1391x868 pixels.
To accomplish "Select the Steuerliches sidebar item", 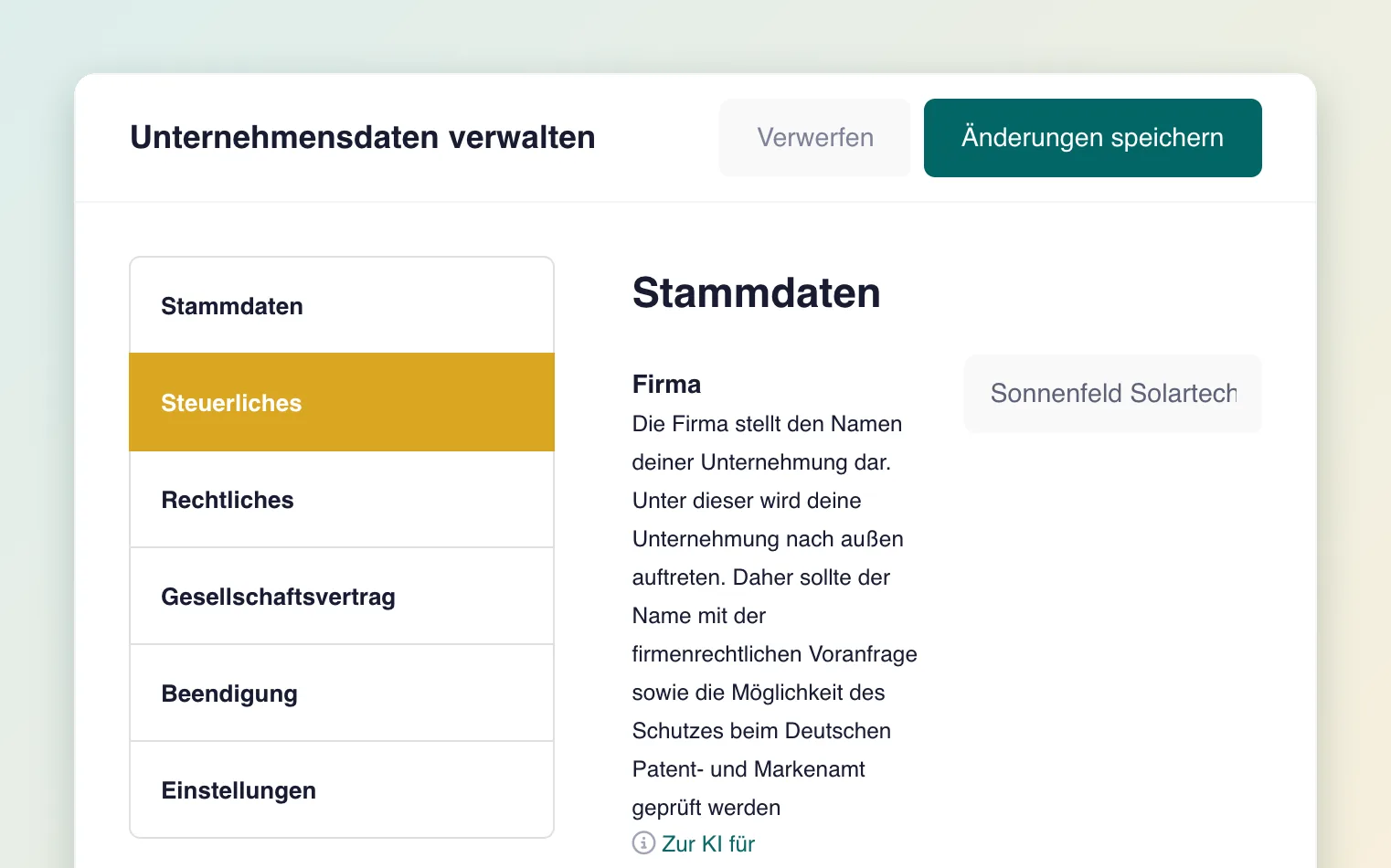I will click(x=342, y=403).
